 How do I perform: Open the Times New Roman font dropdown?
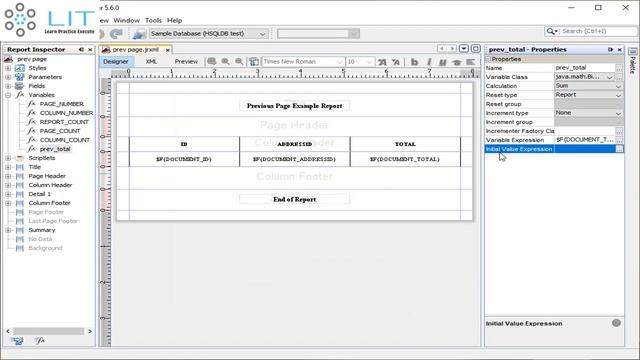339,62
